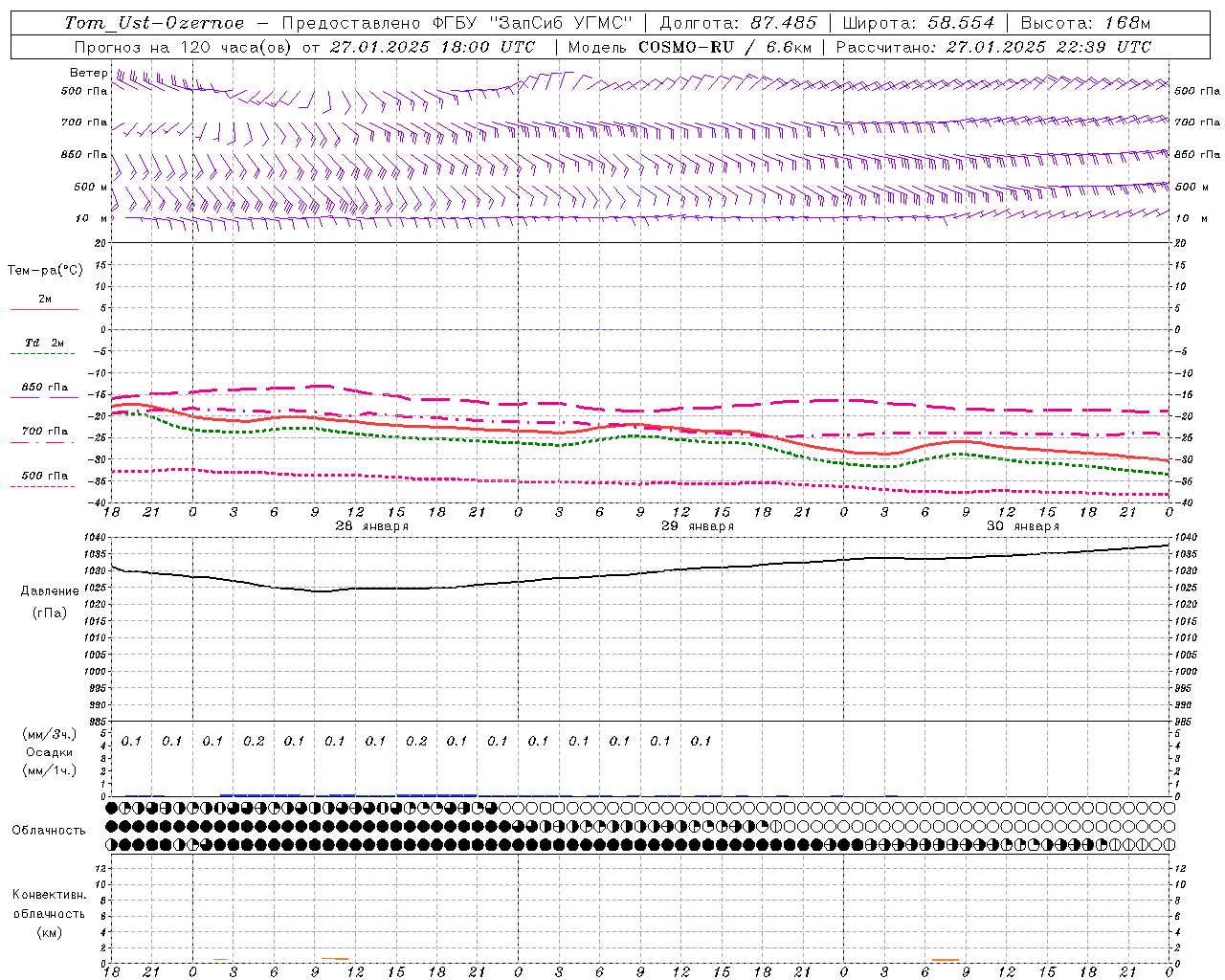This screenshot has height=980, width=1225.
Task: Click 985 on the left pressure axis
Action: point(99,722)
